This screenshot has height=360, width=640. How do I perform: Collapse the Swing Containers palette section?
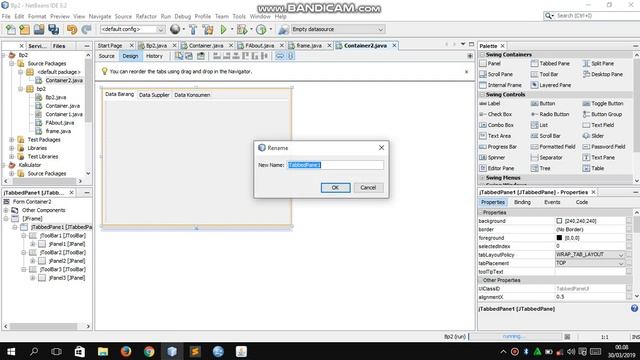[x=482, y=55]
